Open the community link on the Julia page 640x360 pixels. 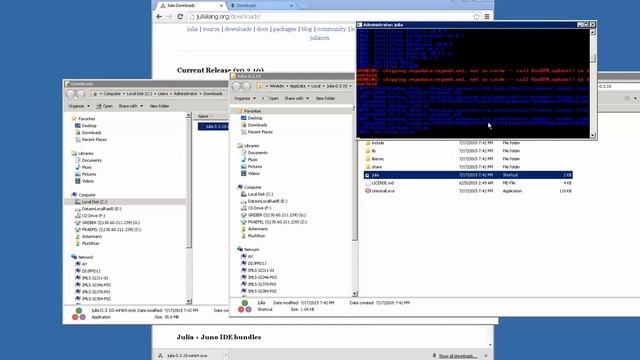[x=331, y=29]
